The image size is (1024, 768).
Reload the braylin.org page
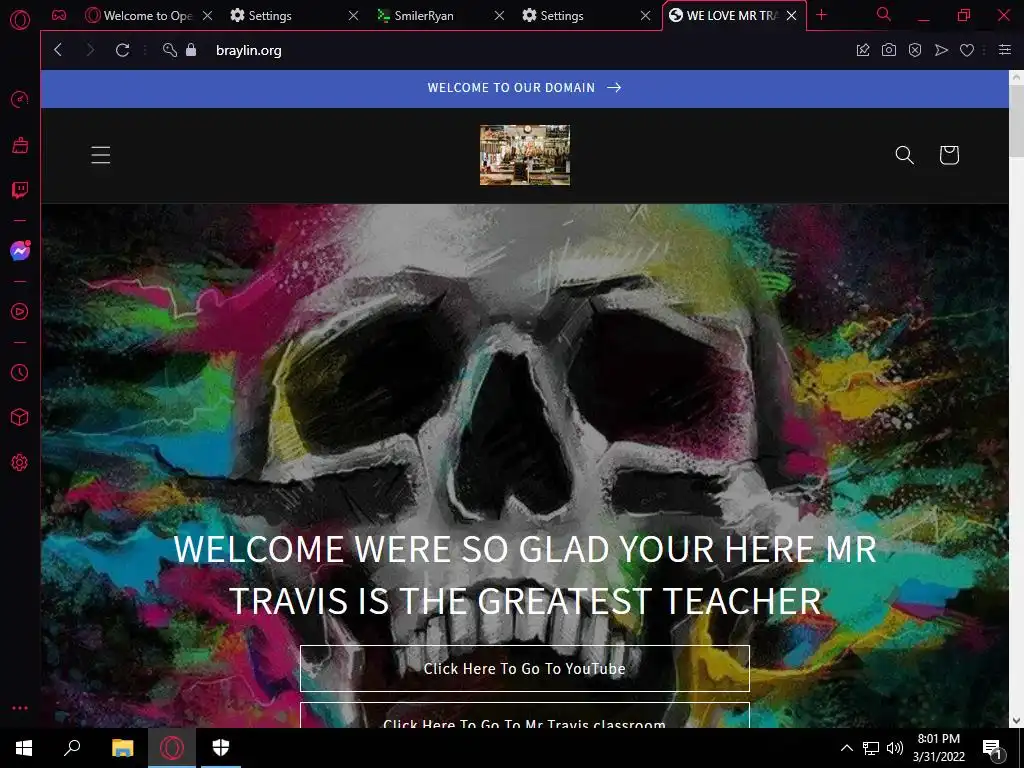pyautogui.click(x=122, y=50)
